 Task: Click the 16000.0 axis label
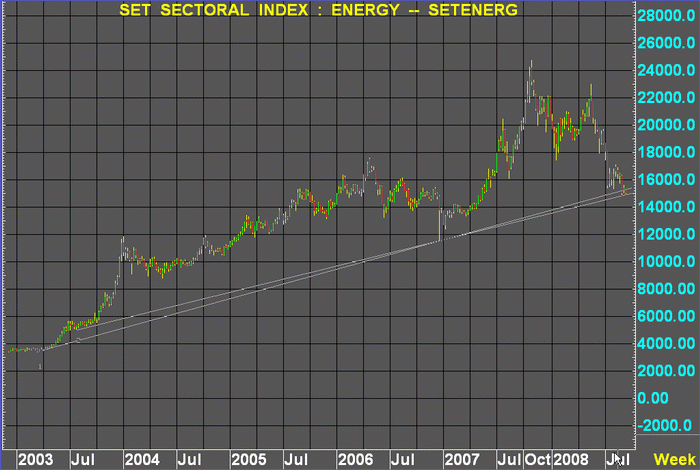[x=666, y=180]
